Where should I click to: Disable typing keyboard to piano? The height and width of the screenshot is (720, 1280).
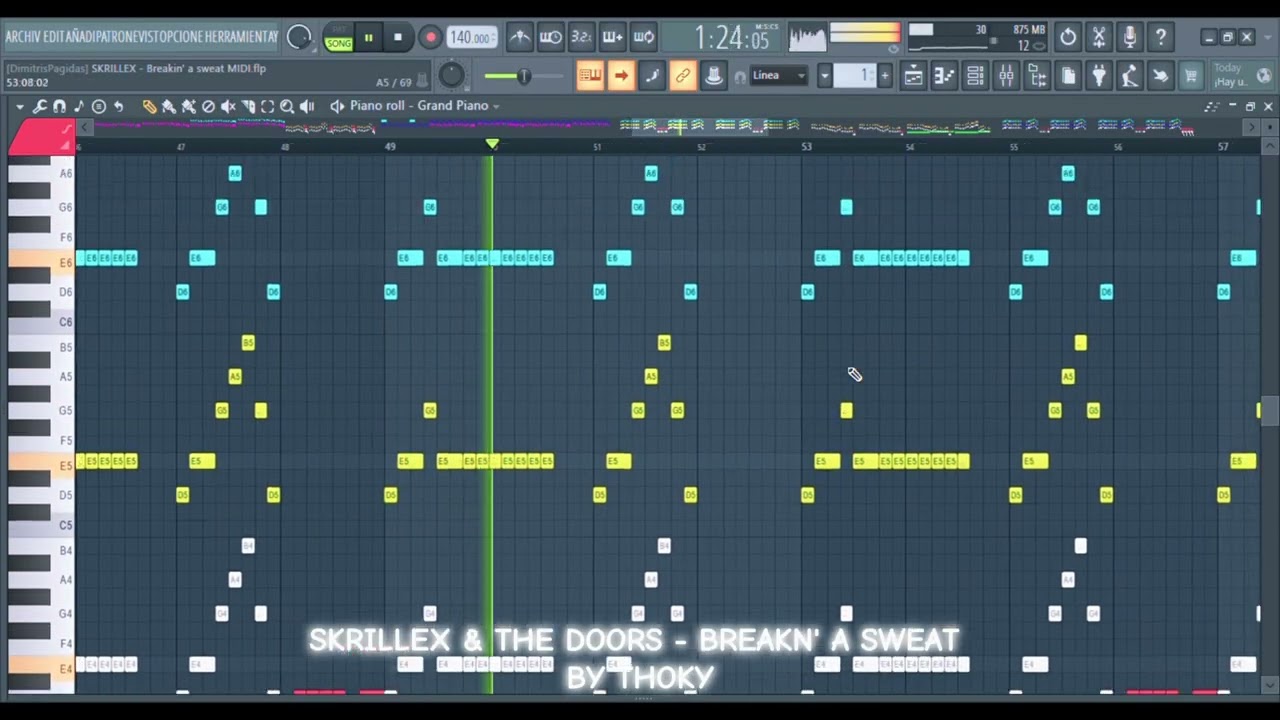pos(590,75)
